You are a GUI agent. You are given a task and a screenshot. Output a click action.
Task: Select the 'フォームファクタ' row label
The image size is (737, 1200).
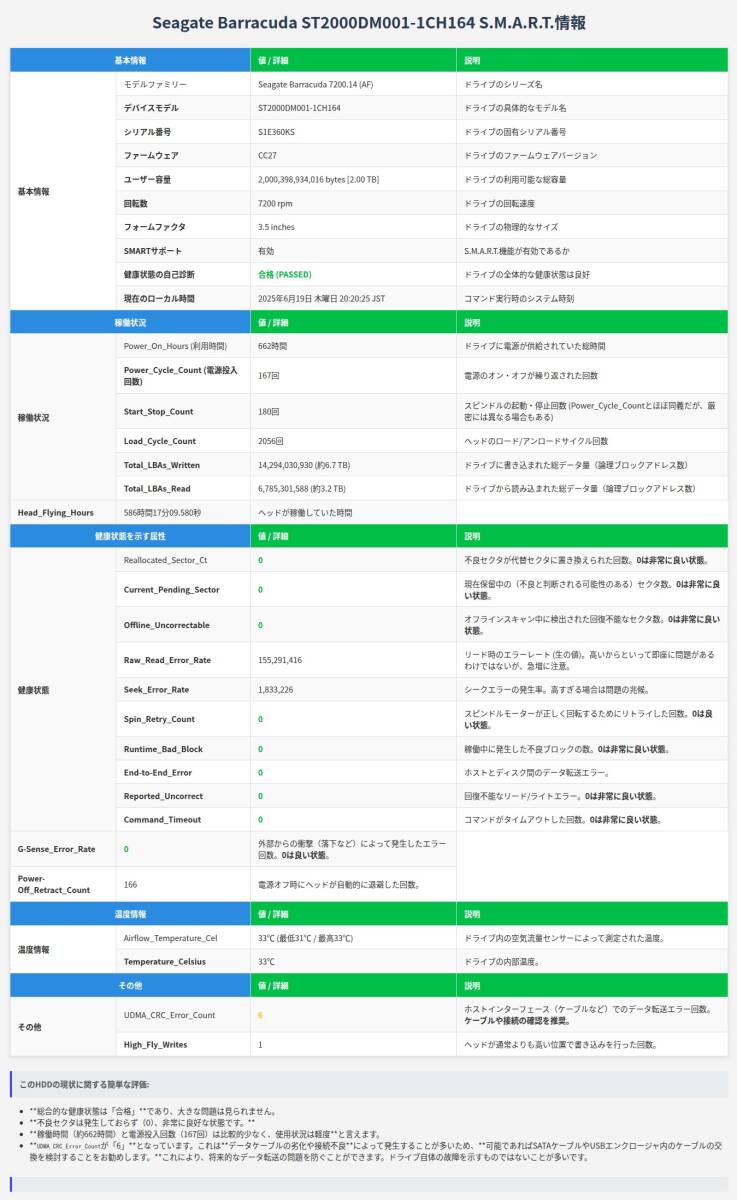[x=155, y=227]
